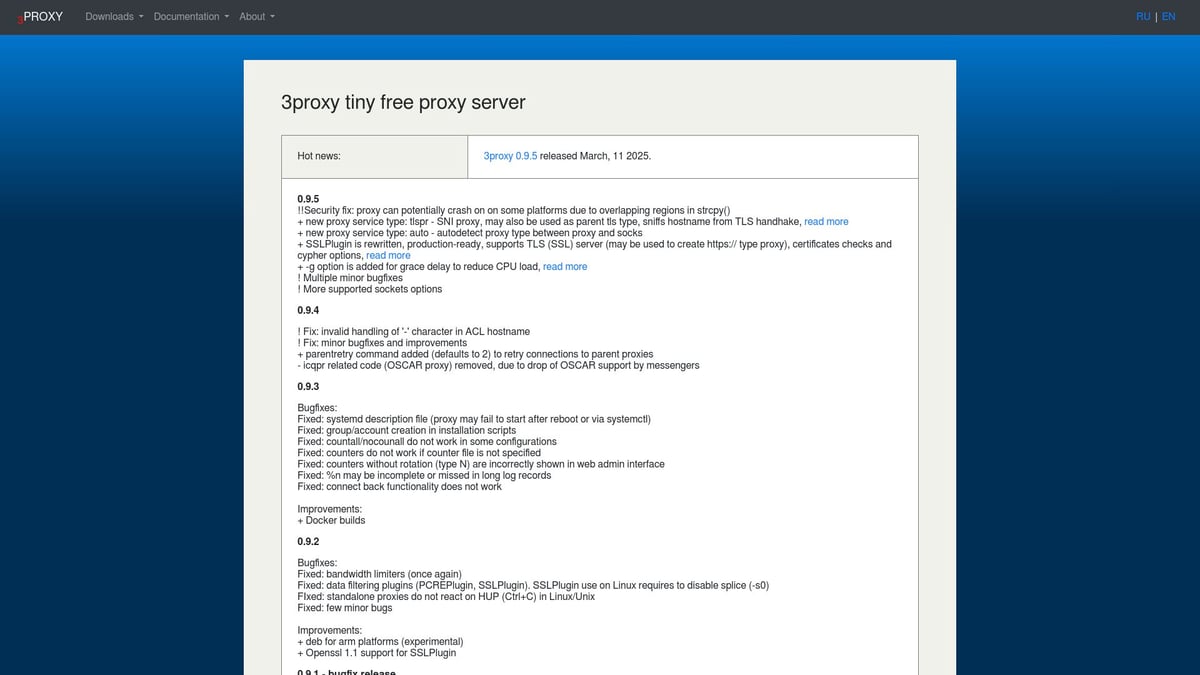Click the invalid handling of '-' character line

tap(413, 332)
